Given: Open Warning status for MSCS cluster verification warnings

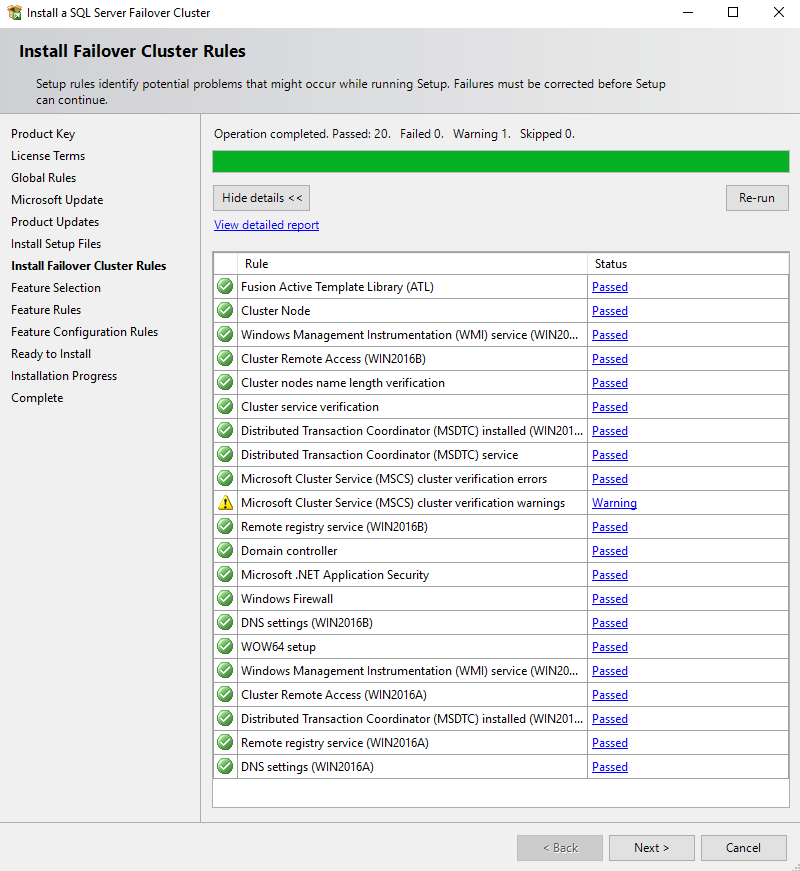Looking at the screenshot, I should [614, 503].
